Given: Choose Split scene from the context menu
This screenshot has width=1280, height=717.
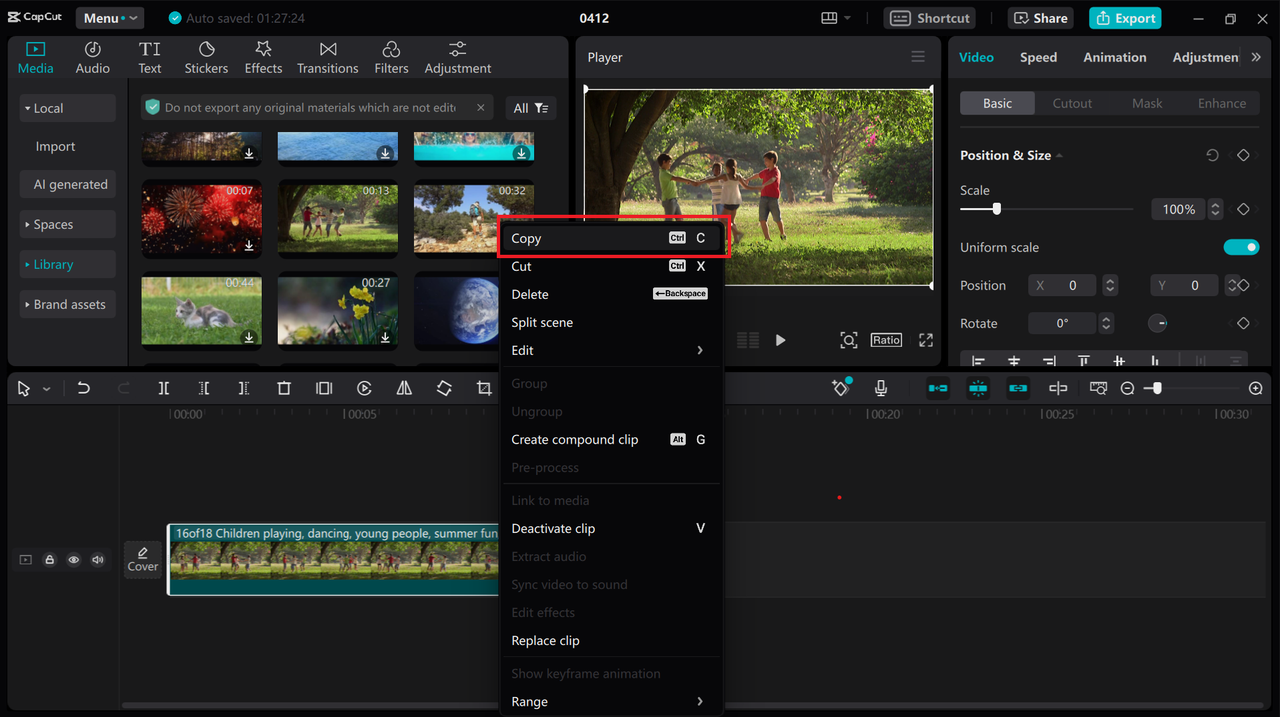Looking at the screenshot, I should click(611, 322).
